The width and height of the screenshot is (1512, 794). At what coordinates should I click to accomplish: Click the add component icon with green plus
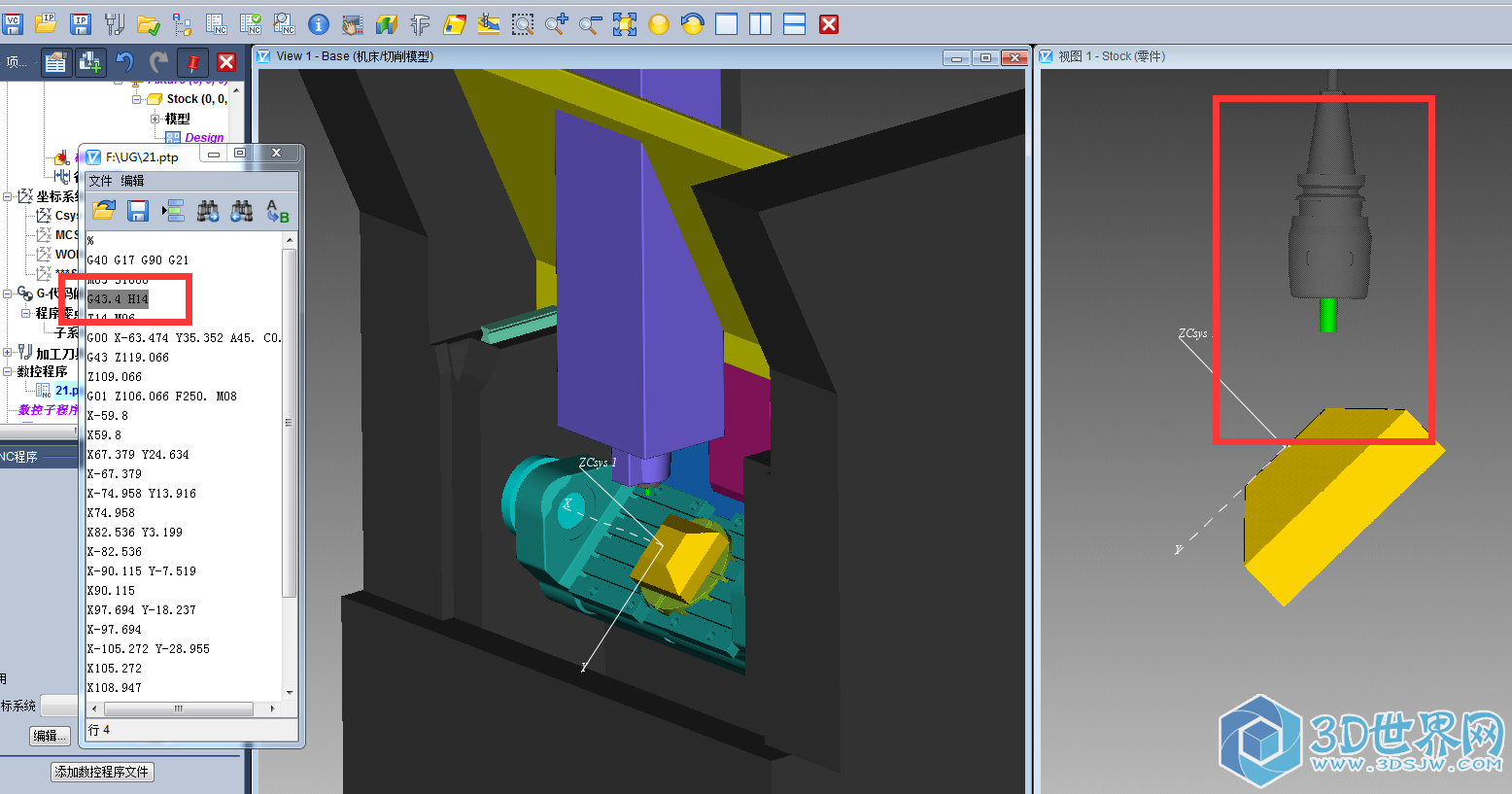(90, 62)
